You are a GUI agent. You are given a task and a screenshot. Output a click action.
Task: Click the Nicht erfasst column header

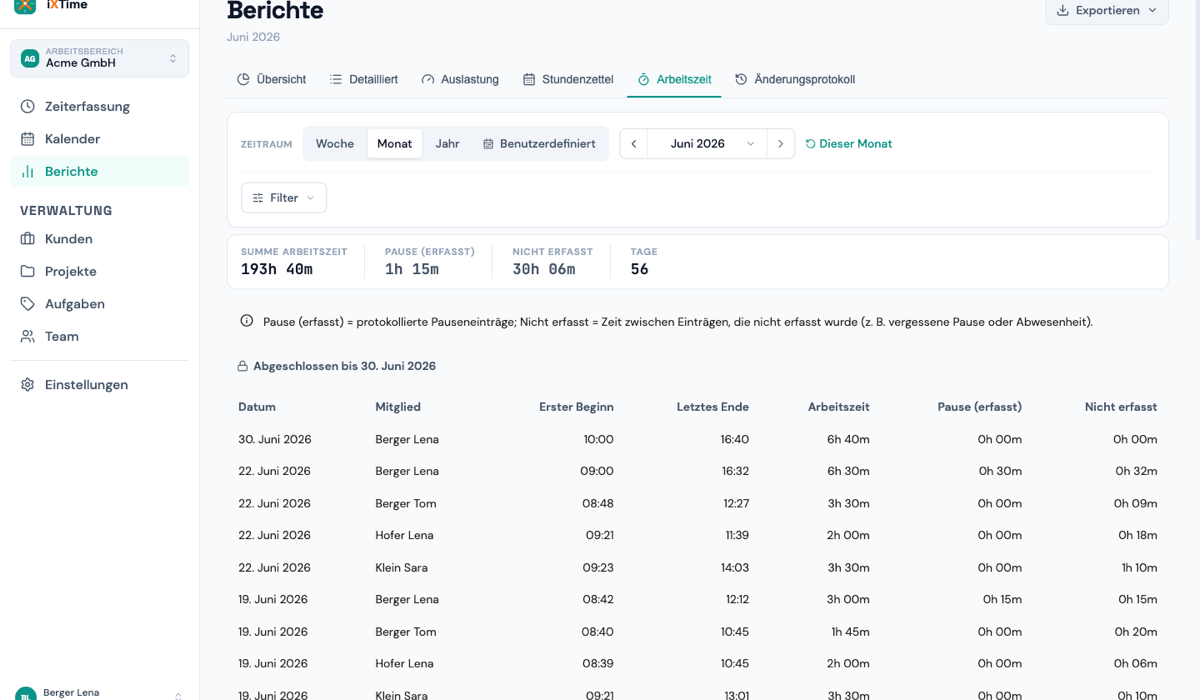point(1121,407)
